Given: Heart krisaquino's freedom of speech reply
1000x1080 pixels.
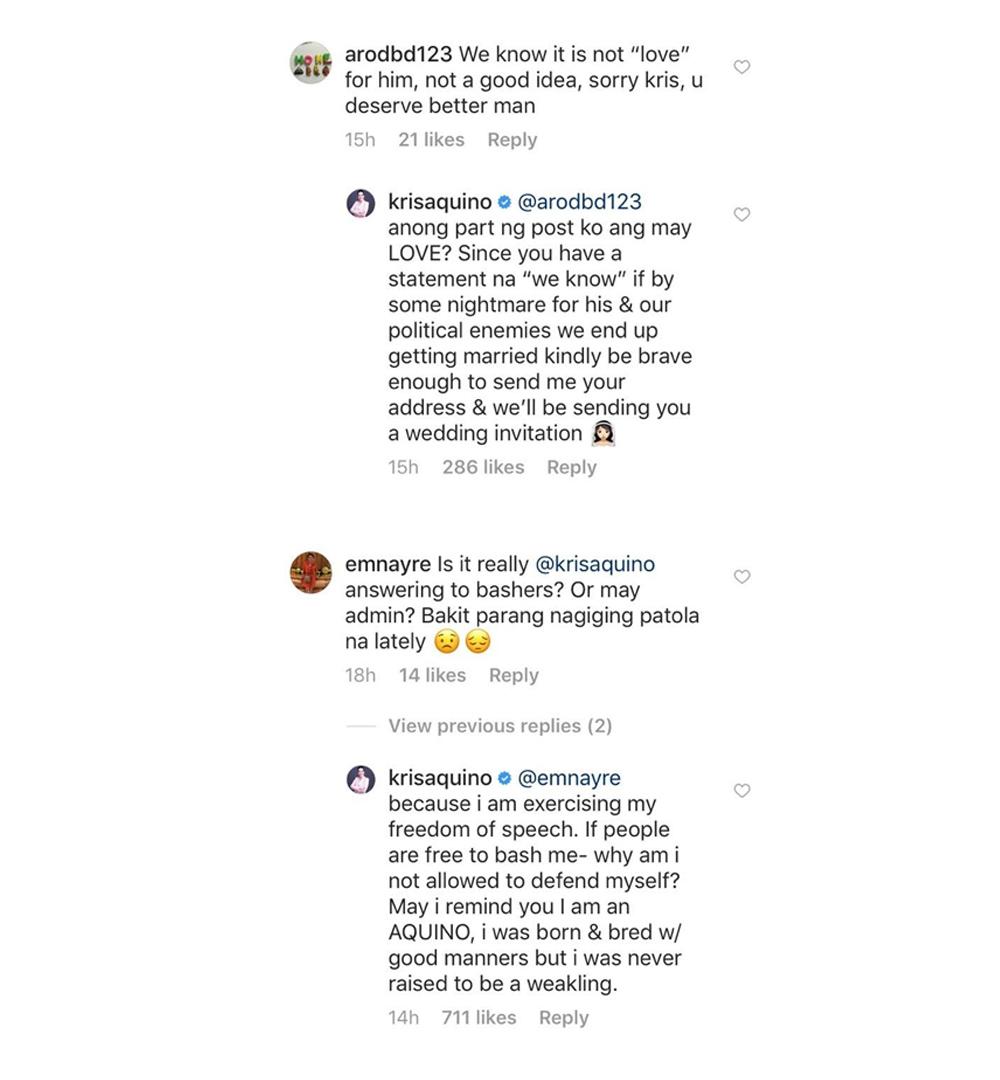Looking at the screenshot, I should pyautogui.click(x=742, y=791).
